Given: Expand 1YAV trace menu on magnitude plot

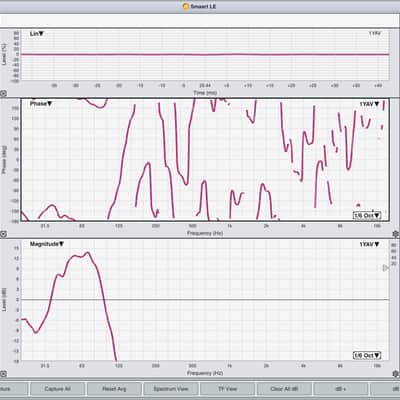Looking at the screenshot, I should pyautogui.click(x=369, y=244).
